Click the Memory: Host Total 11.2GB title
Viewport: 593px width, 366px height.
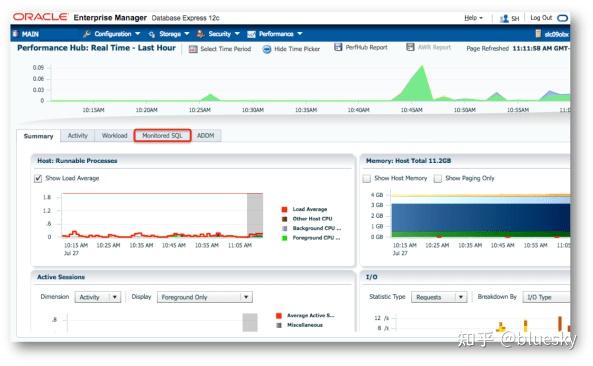408,161
